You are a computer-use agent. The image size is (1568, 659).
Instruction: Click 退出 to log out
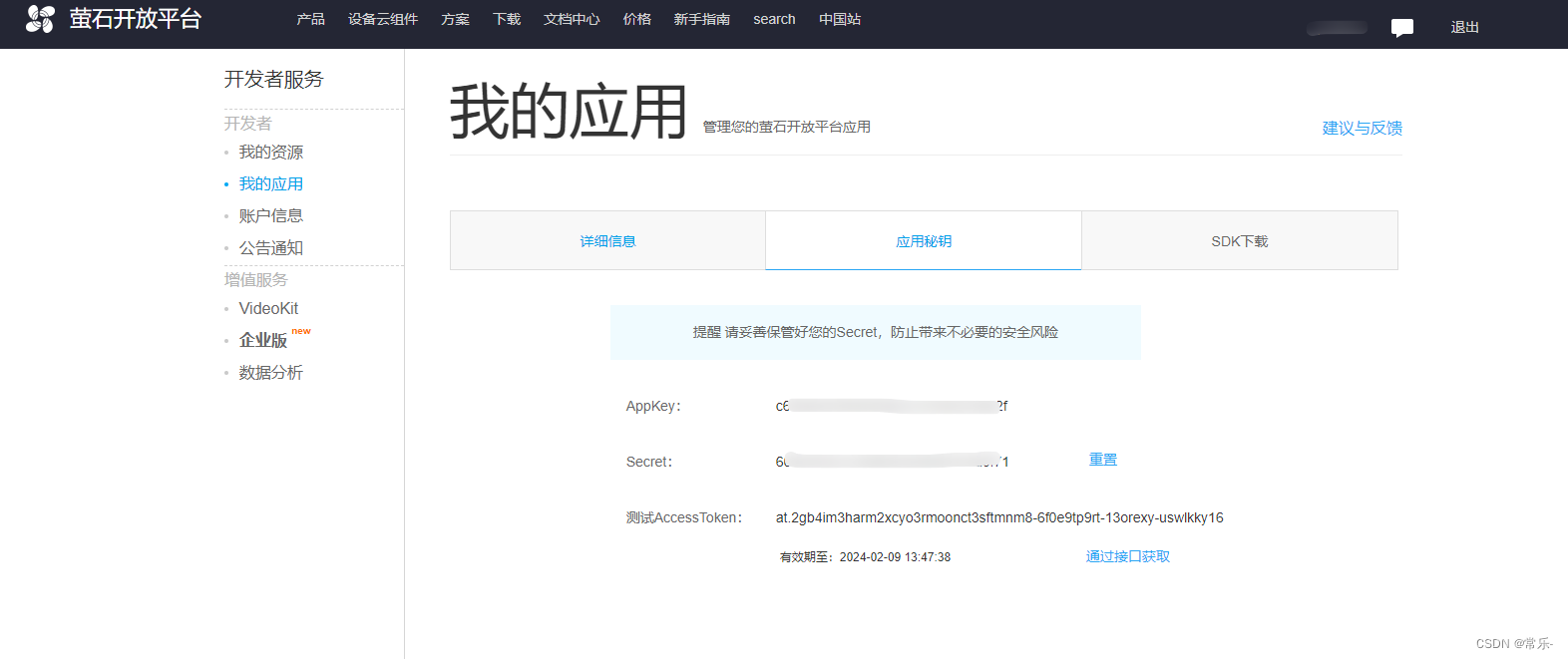[x=1464, y=28]
